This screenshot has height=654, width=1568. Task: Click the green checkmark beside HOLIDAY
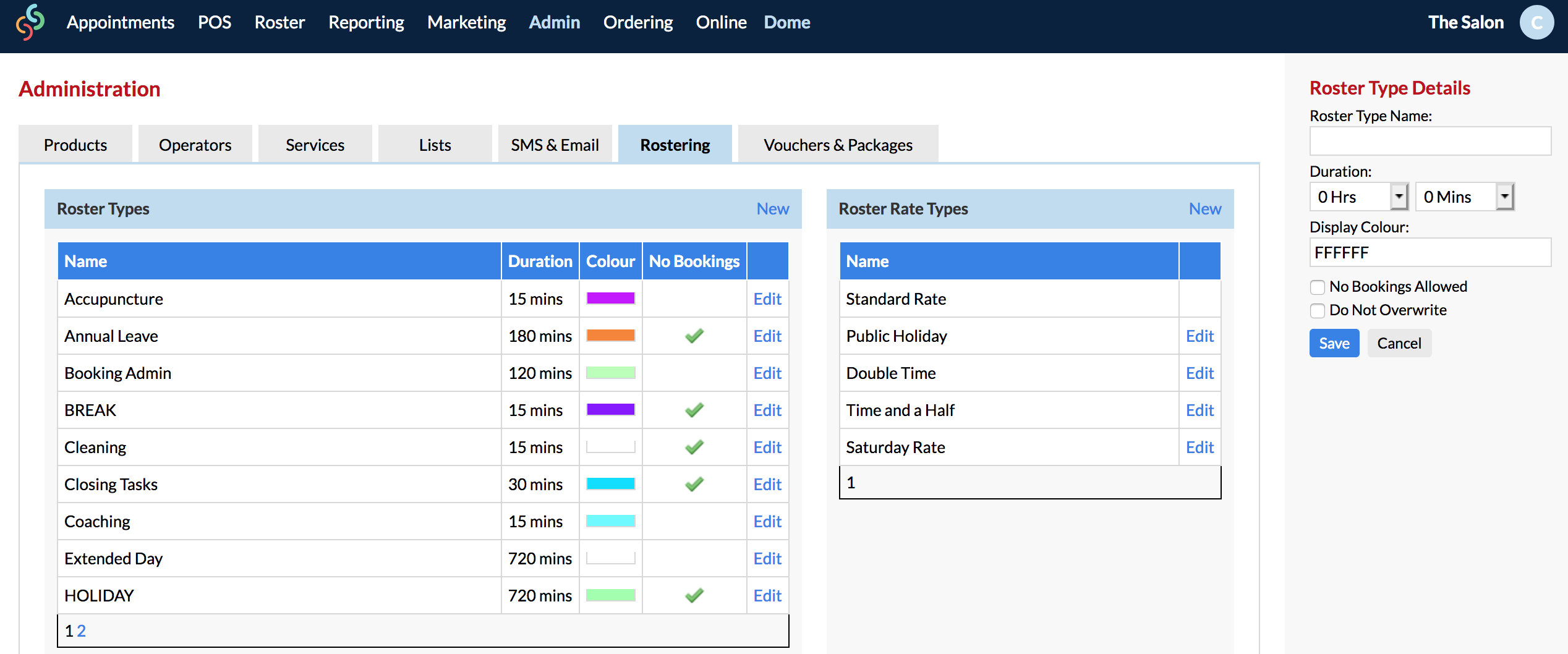(694, 595)
